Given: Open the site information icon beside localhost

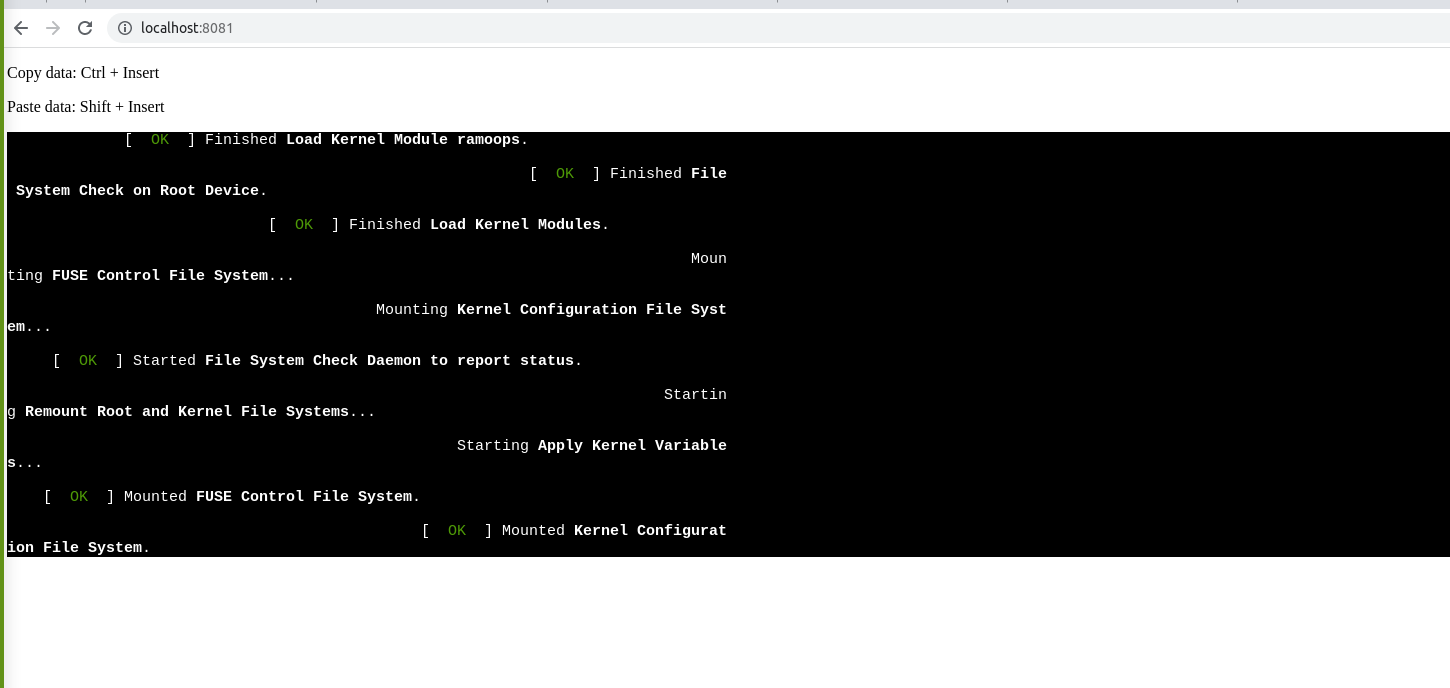Looking at the screenshot, I should [x=125, y=28].
